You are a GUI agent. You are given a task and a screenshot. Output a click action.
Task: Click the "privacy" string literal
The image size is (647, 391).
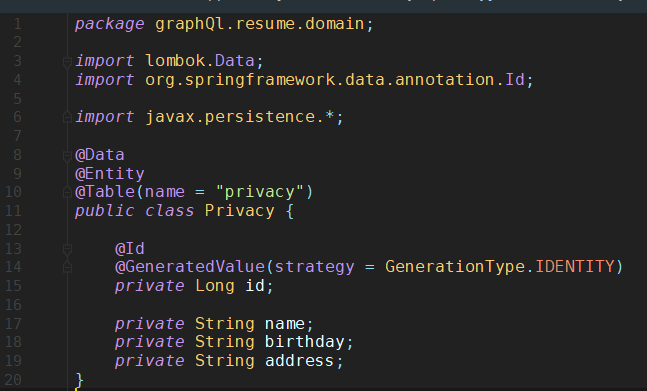(x=260, y=192)
